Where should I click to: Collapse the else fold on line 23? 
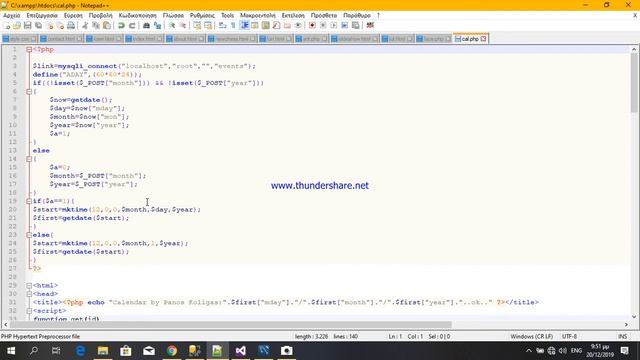point(29,235)
